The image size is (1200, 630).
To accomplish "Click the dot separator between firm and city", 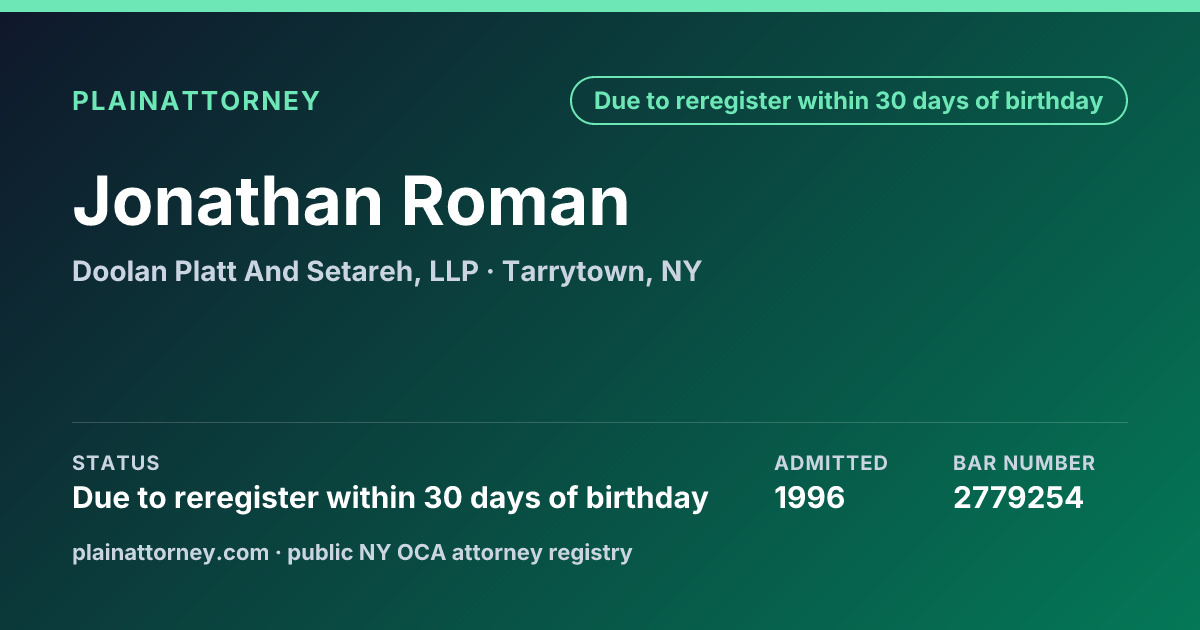I will (490, 272).
